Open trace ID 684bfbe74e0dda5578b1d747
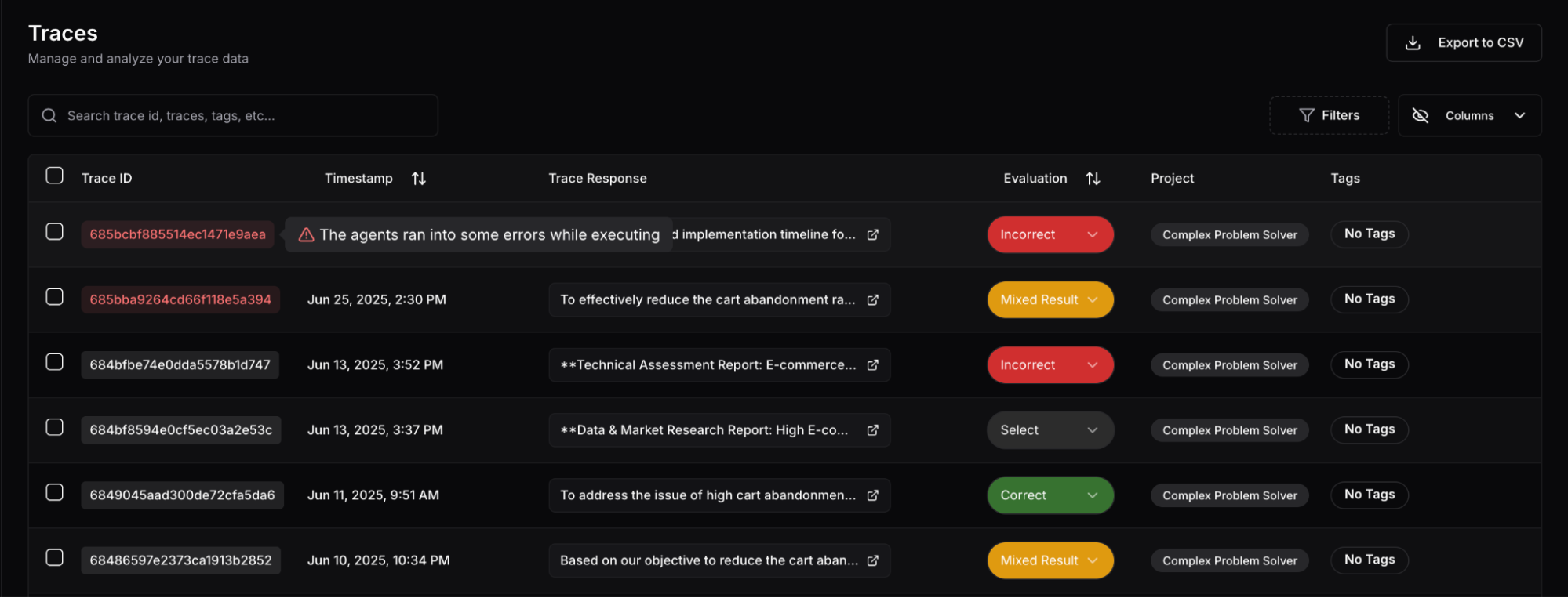This screenshot has width=1568, height=598. coord(180,365)
